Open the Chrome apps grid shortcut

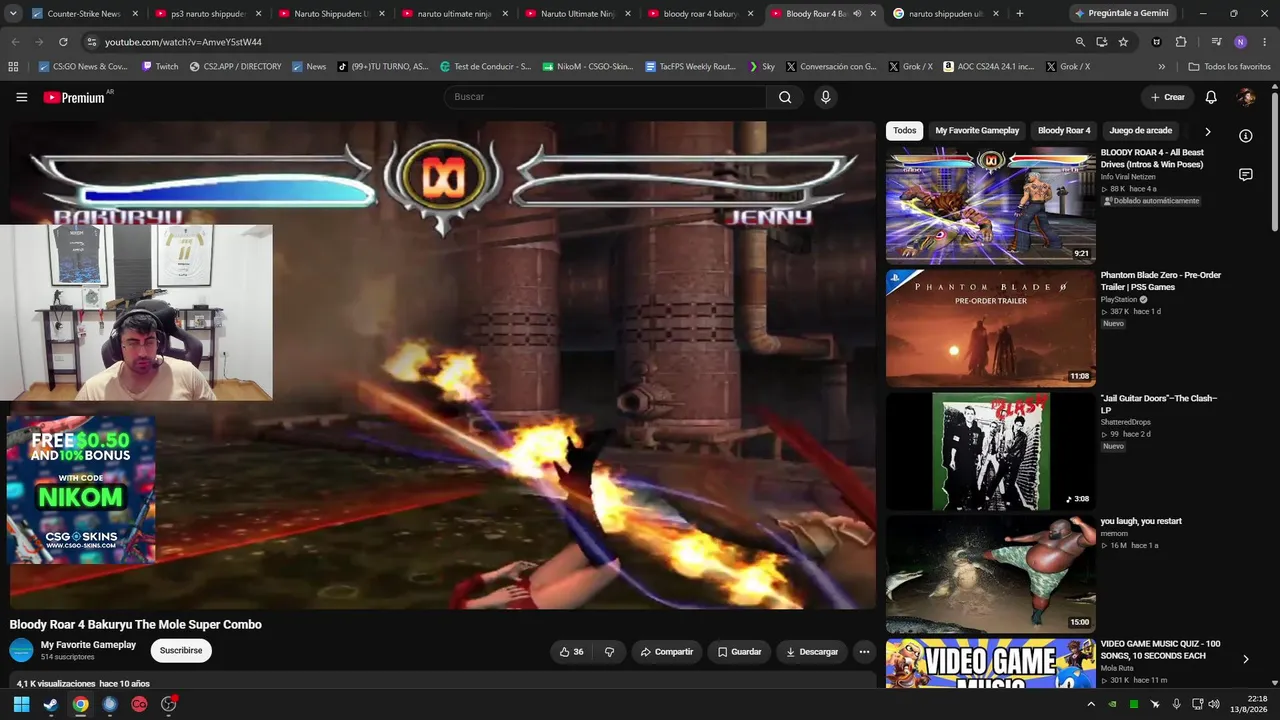pyautogui.click(x=13, y=67)
